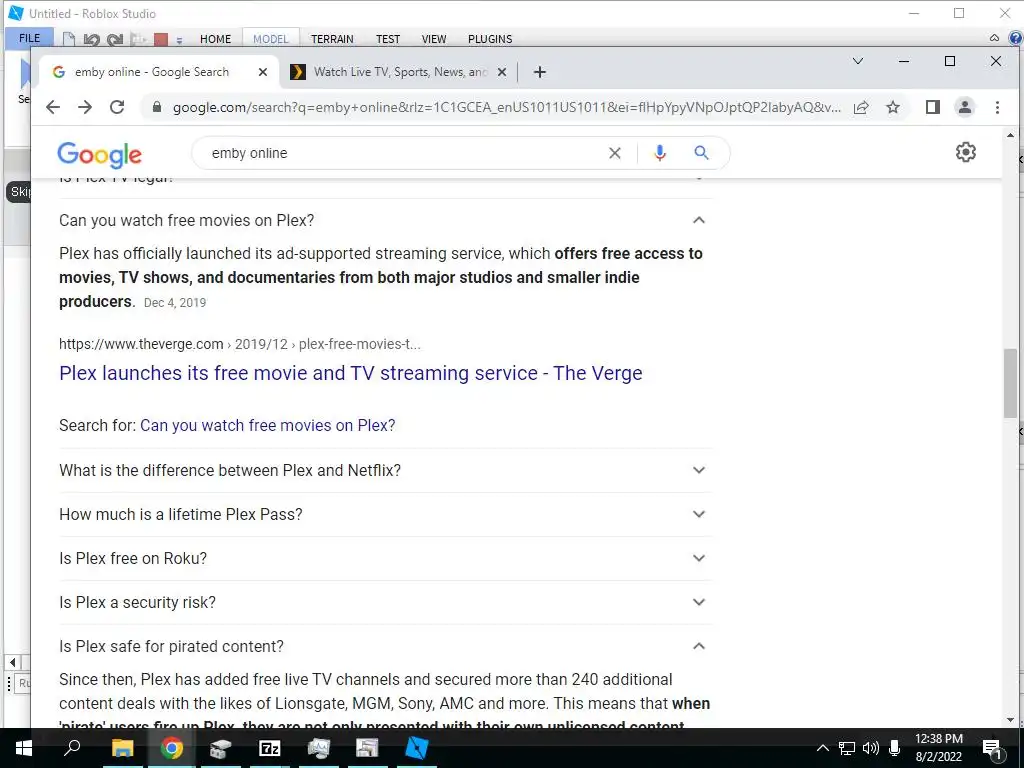Open File Explorer from taskbar

(122, 748)
